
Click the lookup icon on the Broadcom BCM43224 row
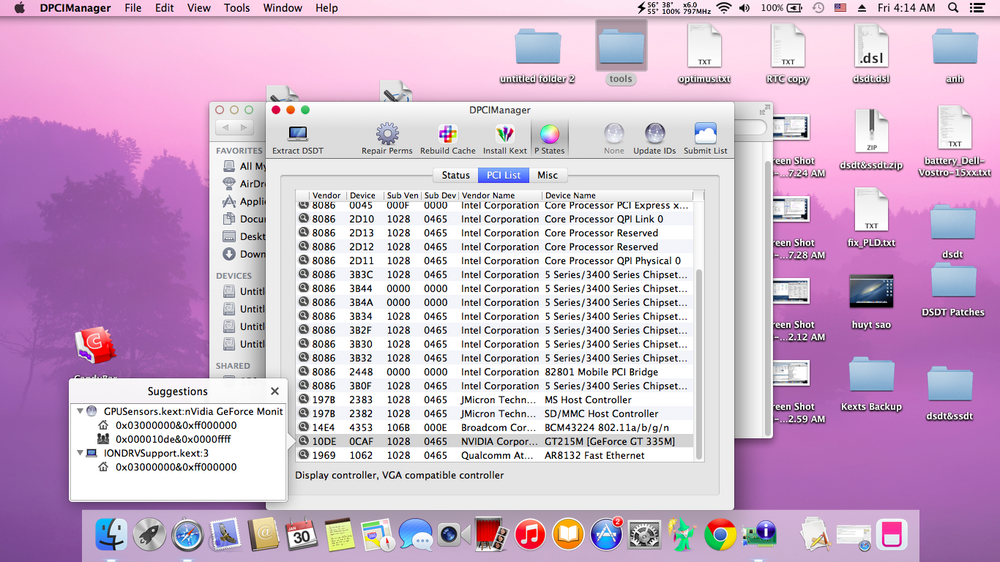304,427
